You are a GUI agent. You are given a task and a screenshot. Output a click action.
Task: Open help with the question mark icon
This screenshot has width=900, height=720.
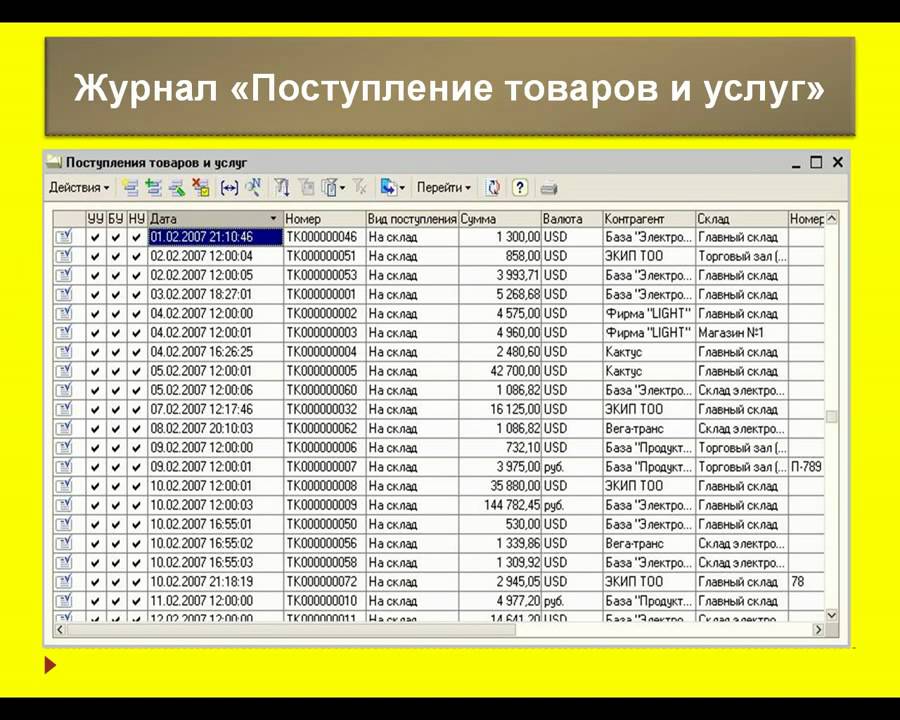pos(519,188)
